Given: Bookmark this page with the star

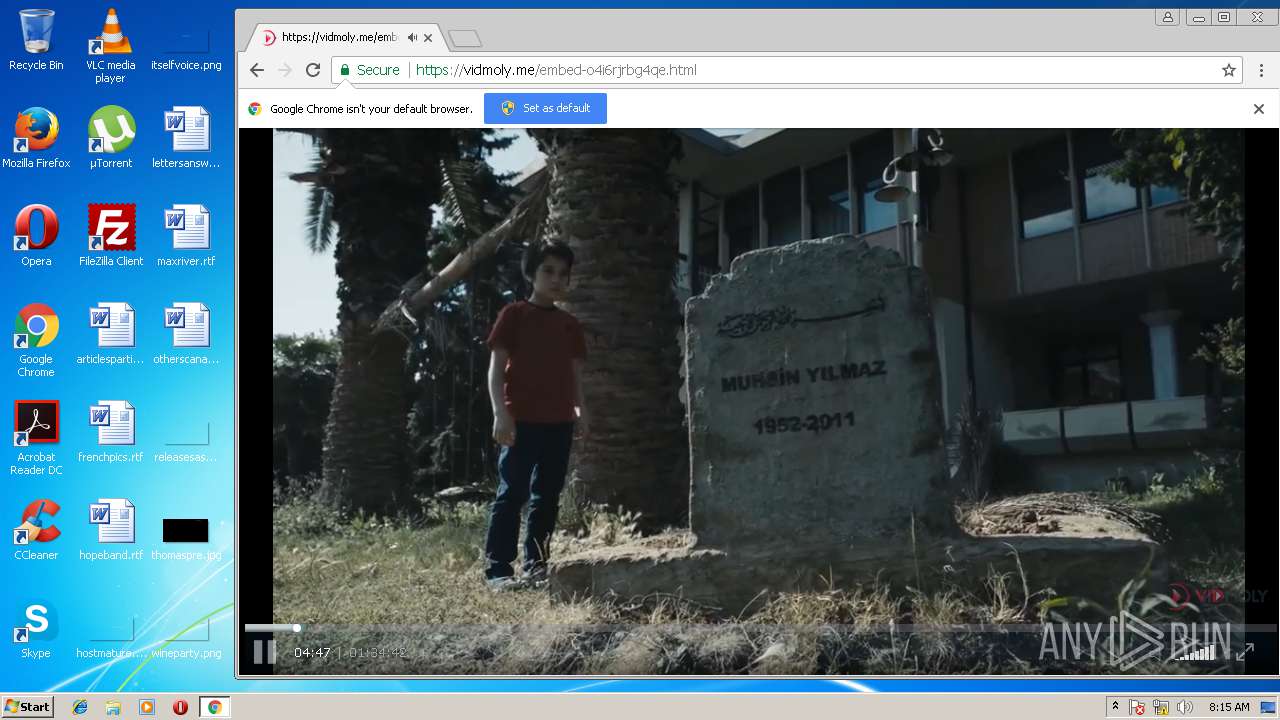Looking at the screenshot, I should point(1229,70).
